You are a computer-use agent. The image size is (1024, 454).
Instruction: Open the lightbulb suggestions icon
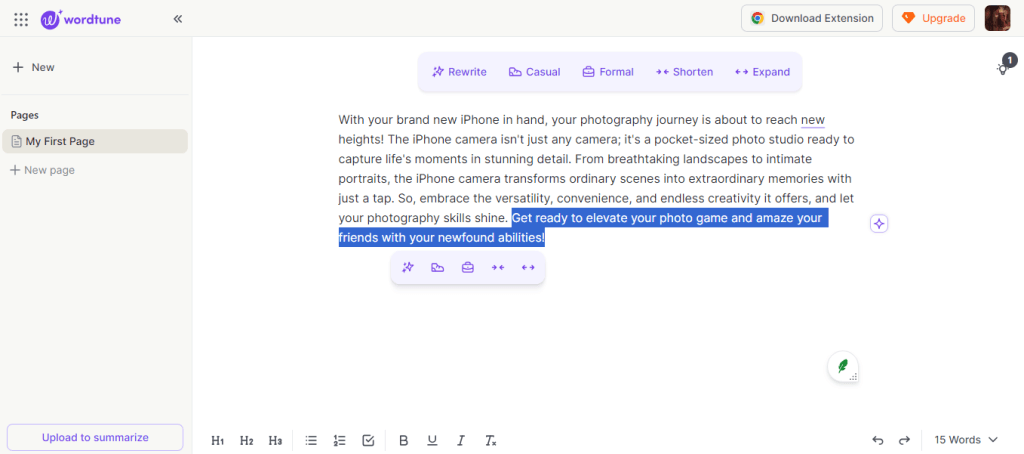click(1002, 69)
